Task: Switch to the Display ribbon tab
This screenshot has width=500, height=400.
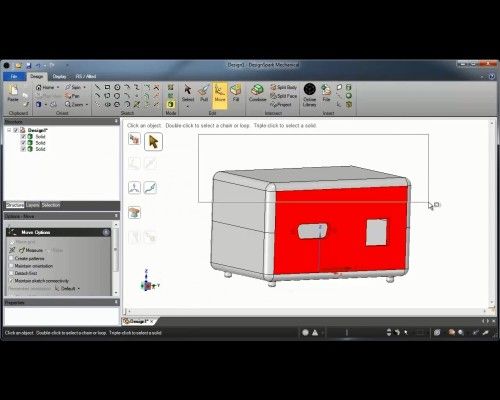Action: (59, 76)
